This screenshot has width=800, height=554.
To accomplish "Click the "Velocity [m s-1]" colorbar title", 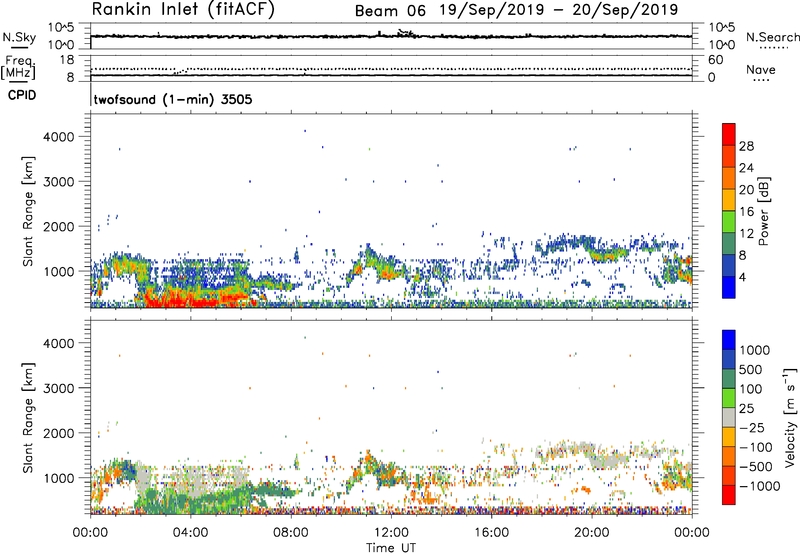I will click(x=790, y=417).
